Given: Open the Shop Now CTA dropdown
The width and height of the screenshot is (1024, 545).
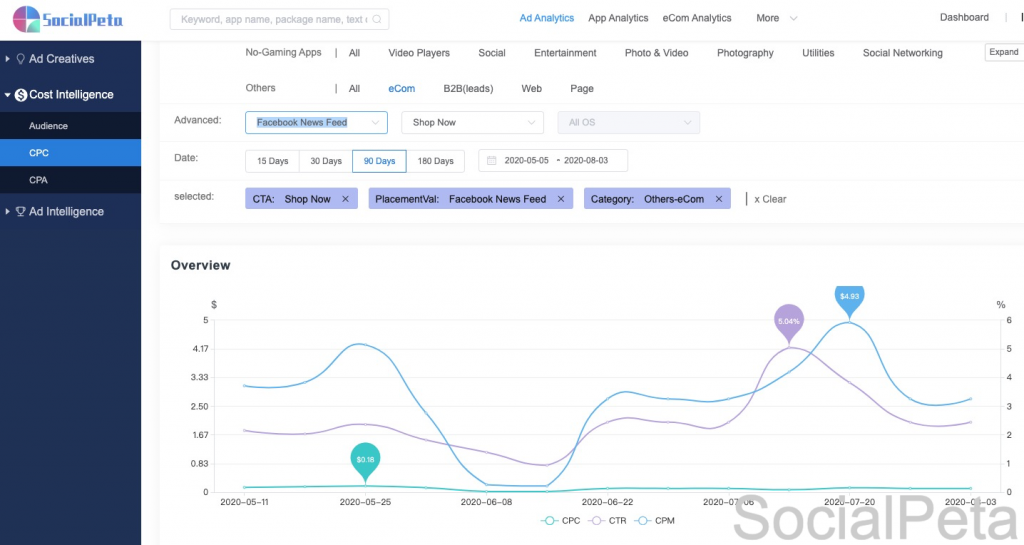Looking at the screenshot, I should pos(473,123).
